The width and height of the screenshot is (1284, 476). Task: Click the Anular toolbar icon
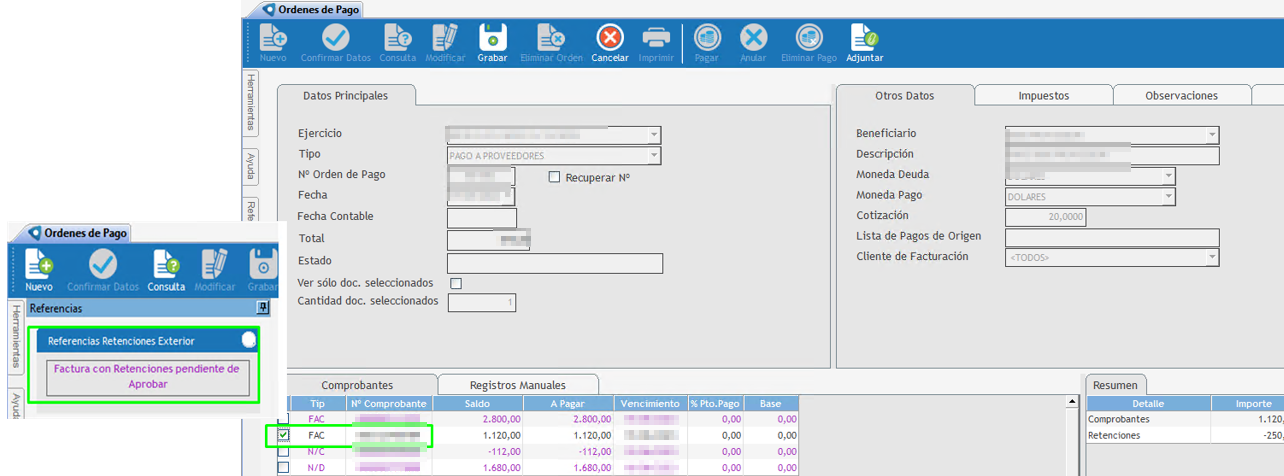pyautogui.click(x=753, y=38)
